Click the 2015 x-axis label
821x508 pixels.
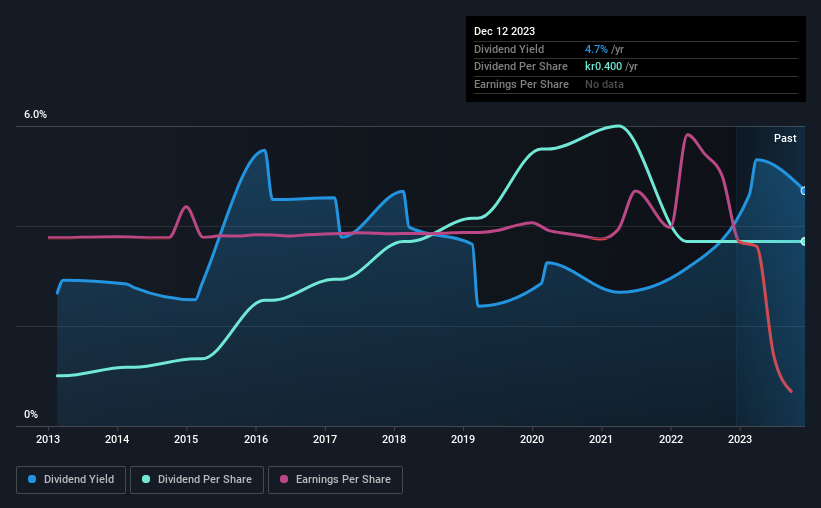[186, 439]
